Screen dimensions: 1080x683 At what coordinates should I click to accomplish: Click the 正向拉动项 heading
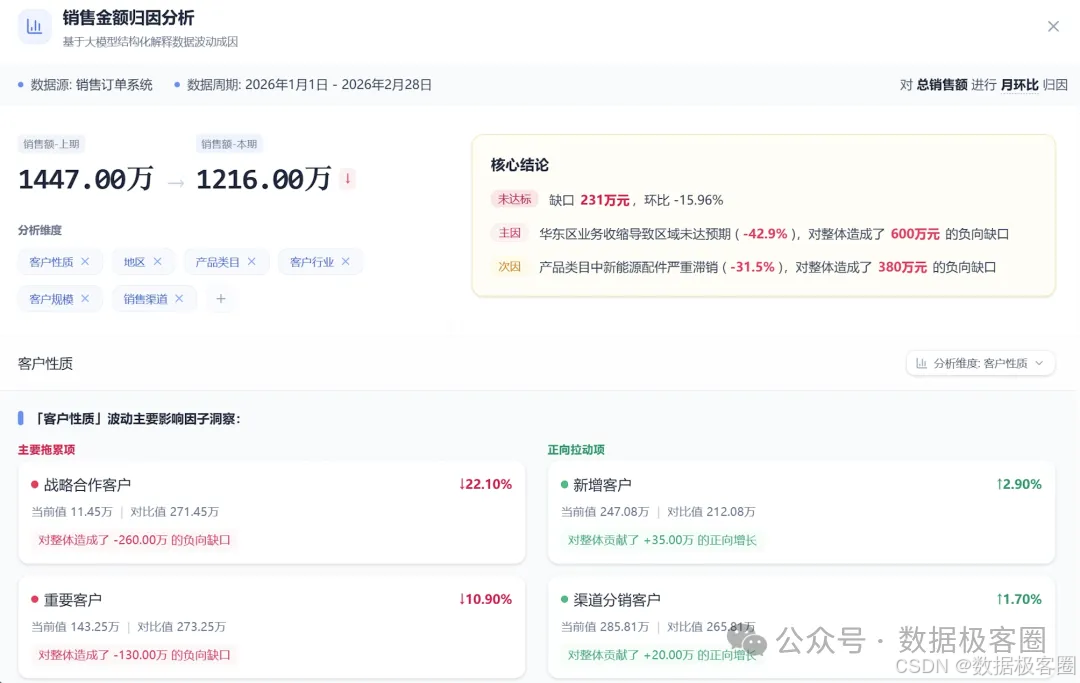pyautogui.click(x=576, y=450)
